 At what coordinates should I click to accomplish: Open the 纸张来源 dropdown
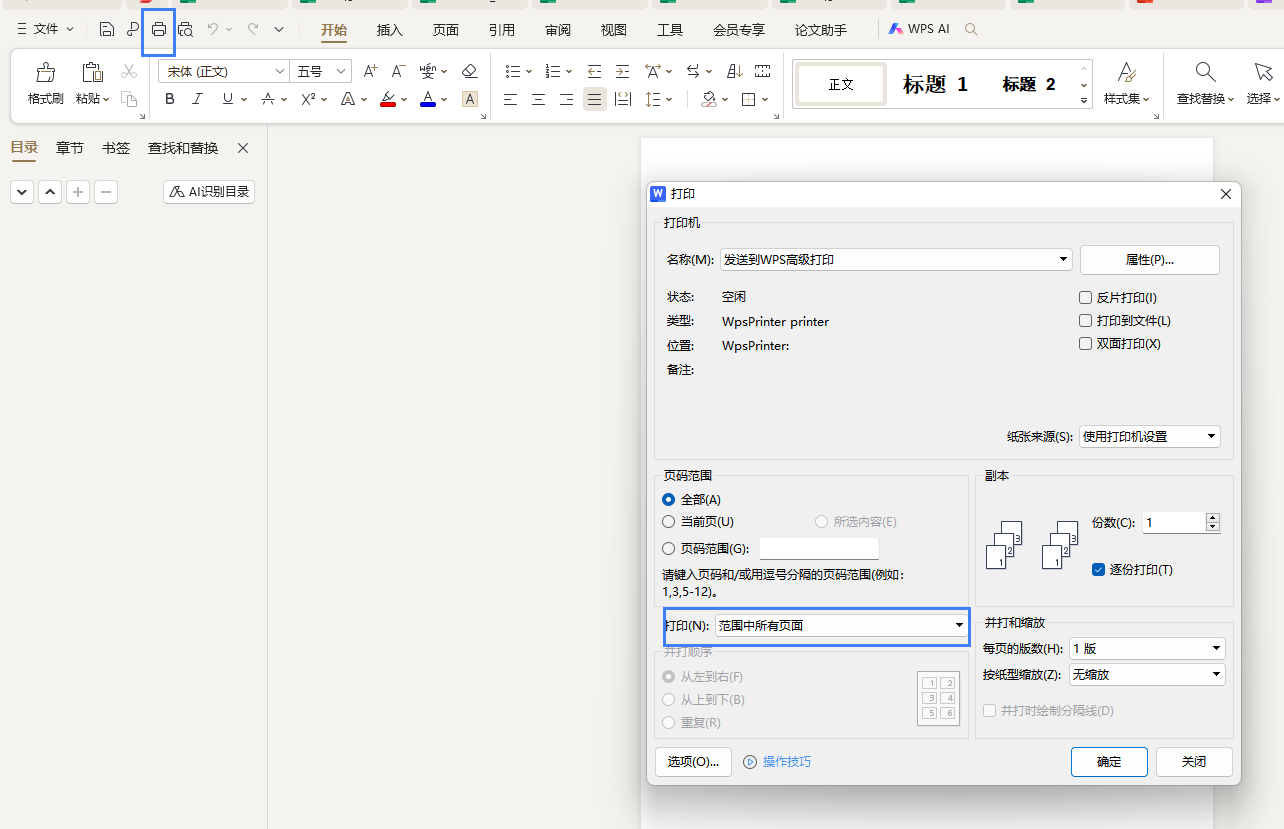pyautogui.click(x=1150, y=436)
